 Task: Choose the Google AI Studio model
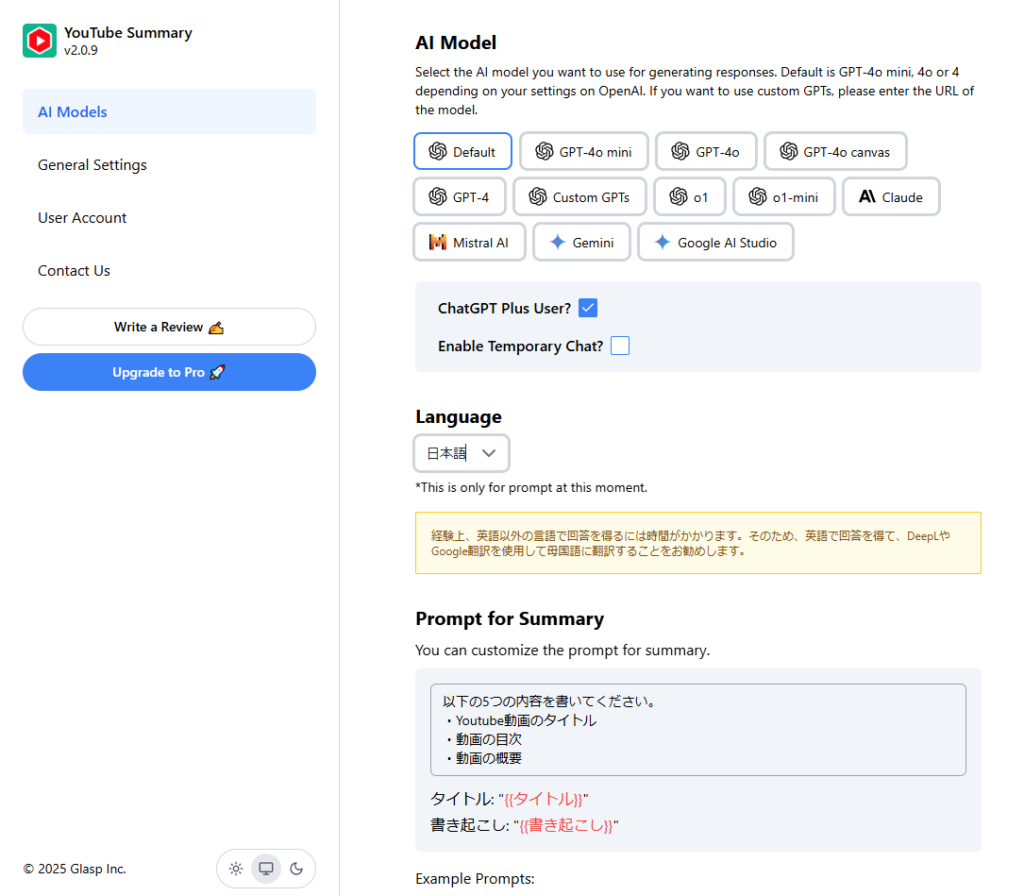715,242
